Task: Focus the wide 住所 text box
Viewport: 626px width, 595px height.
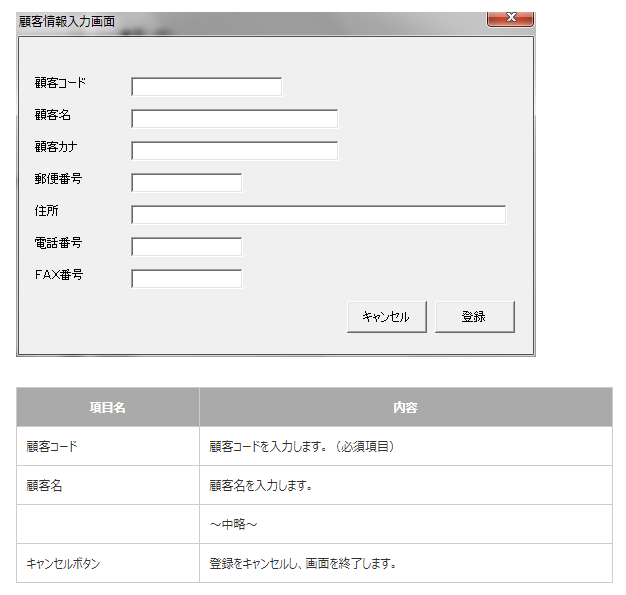Action: (x=318, y=215)
